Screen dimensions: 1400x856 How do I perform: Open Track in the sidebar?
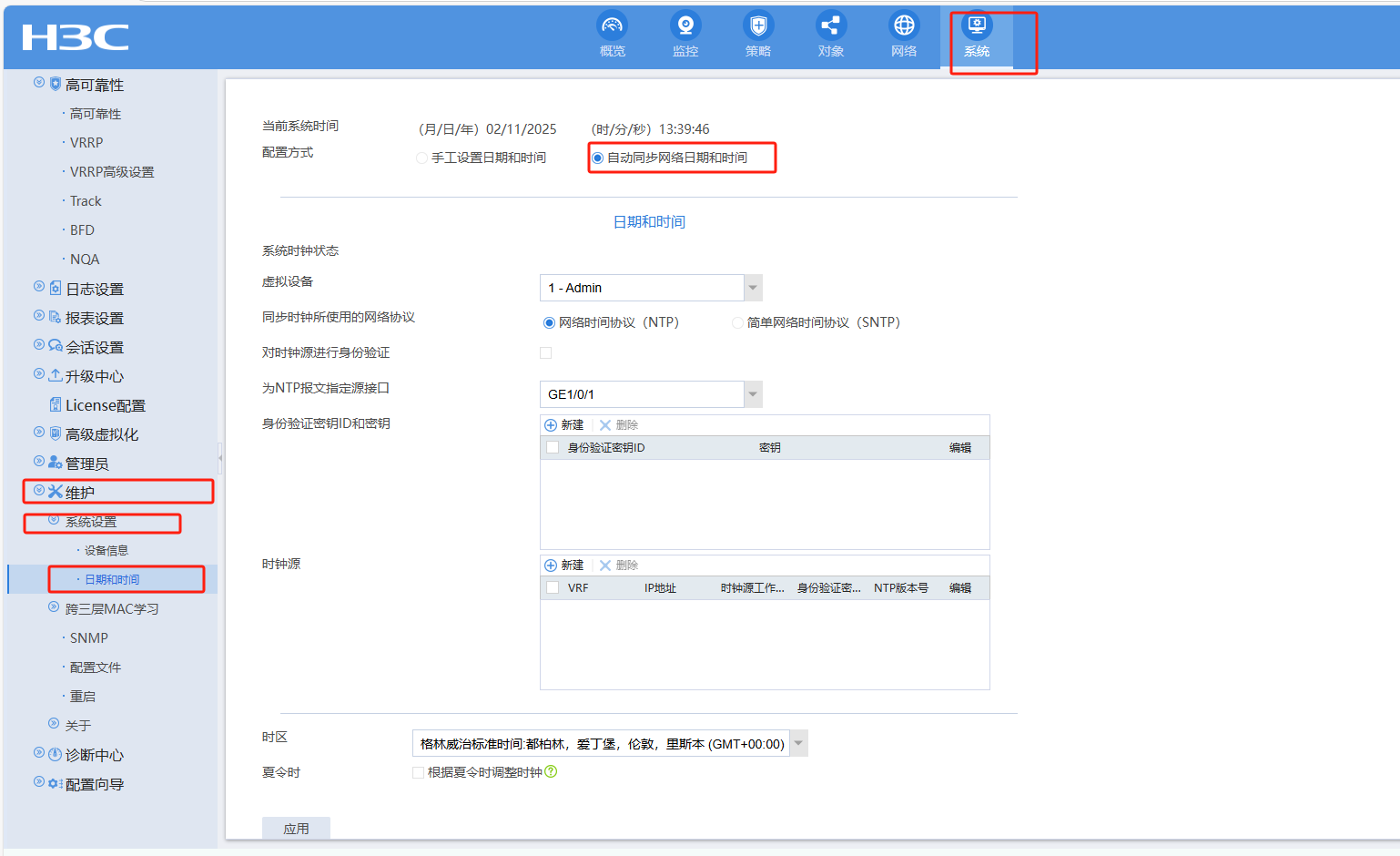coord(86,201)
